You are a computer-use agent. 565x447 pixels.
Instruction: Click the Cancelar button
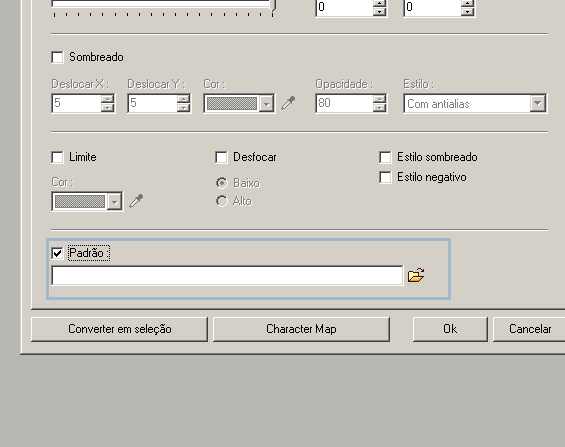[x=529, y=329]
